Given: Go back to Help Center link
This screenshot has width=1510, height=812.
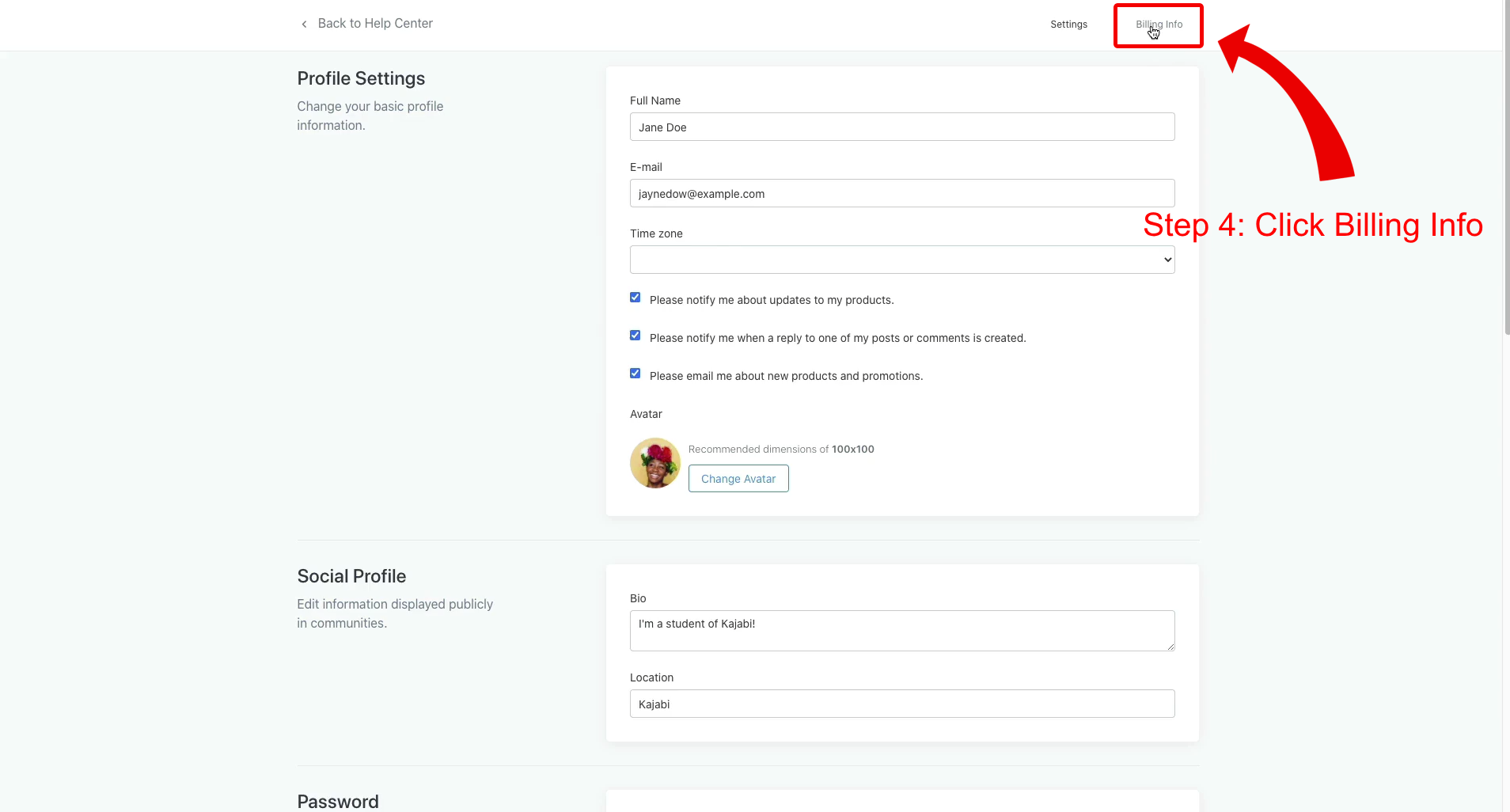Looking at the screenshot, I should (375, 24).
